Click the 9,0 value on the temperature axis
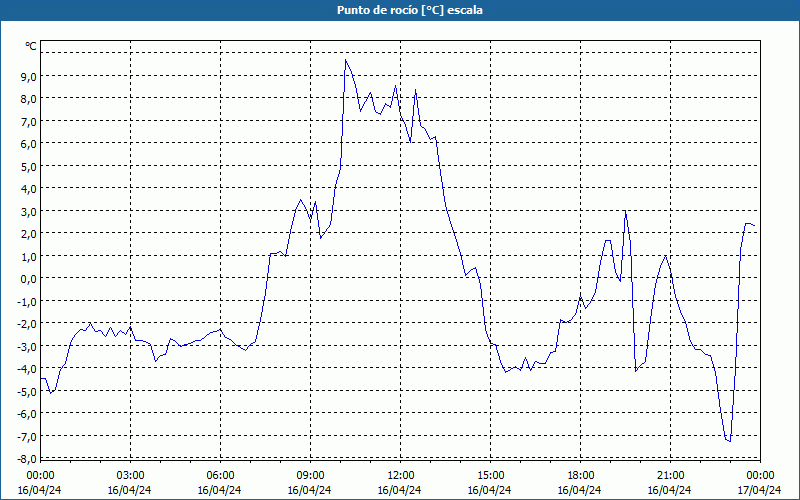This screenshot has height=500, width=800. pos(28,77)
